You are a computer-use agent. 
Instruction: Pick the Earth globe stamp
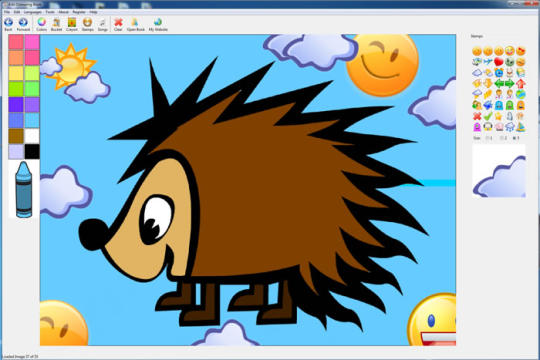521,94
